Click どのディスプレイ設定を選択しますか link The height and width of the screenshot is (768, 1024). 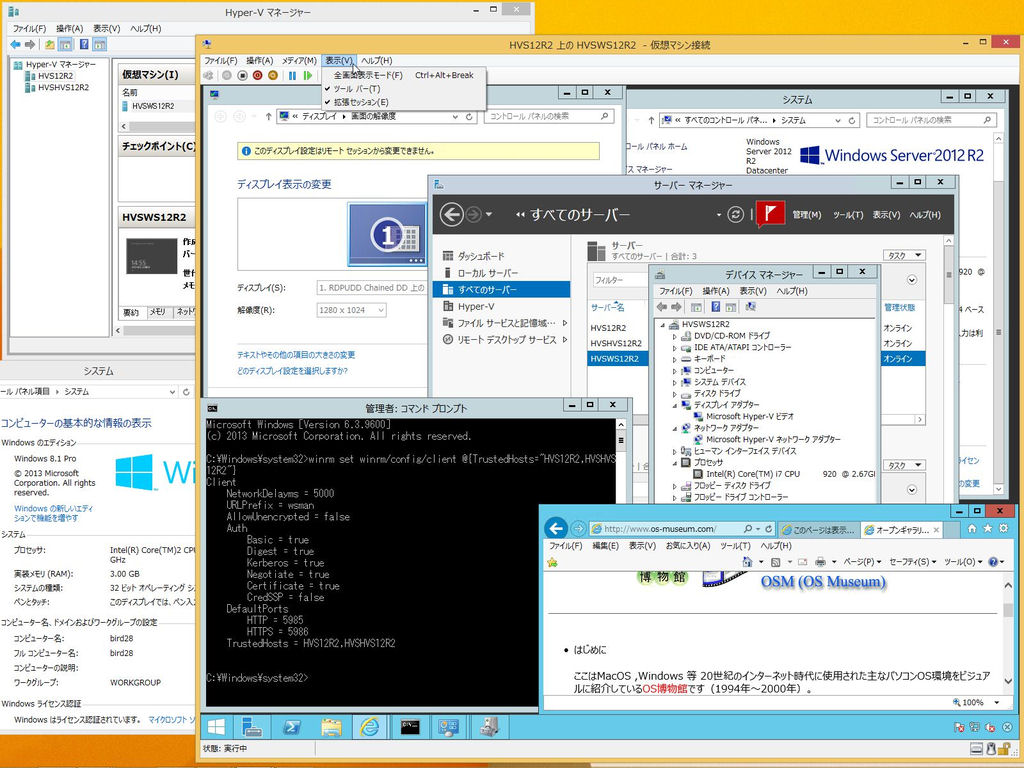tap(293, 371)
